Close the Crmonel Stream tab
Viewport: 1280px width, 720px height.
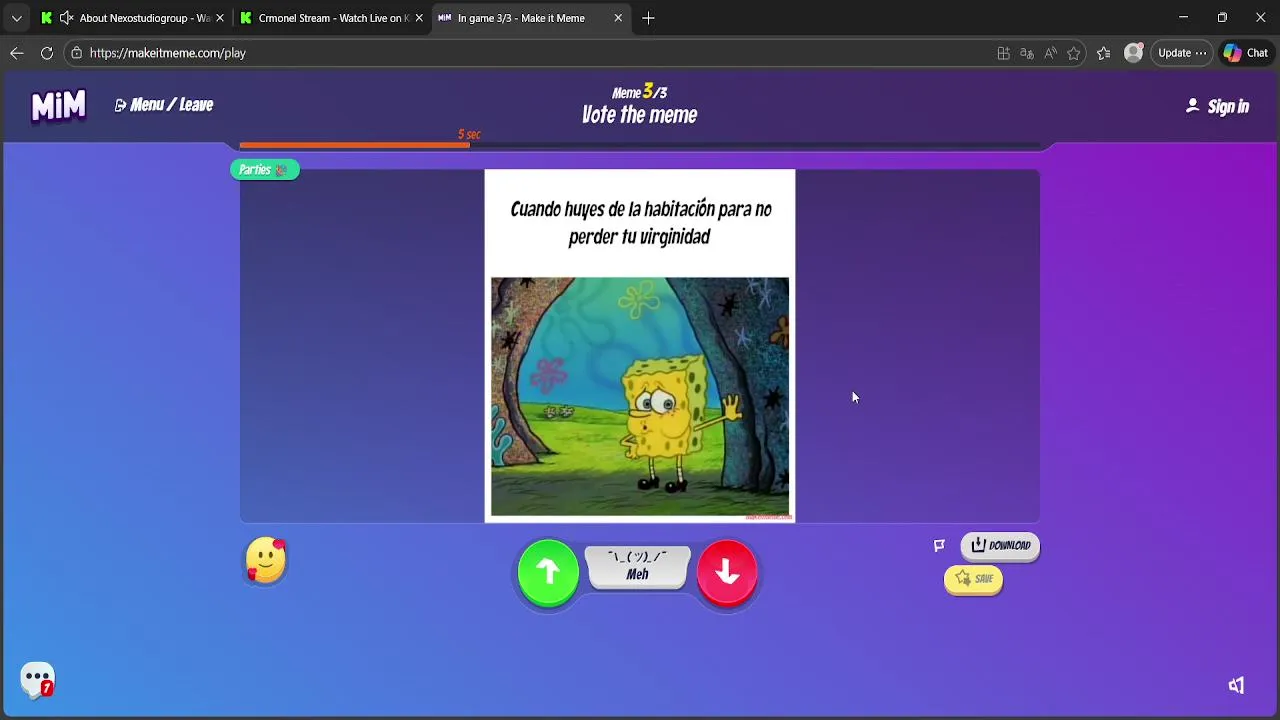tap(419, 18)
